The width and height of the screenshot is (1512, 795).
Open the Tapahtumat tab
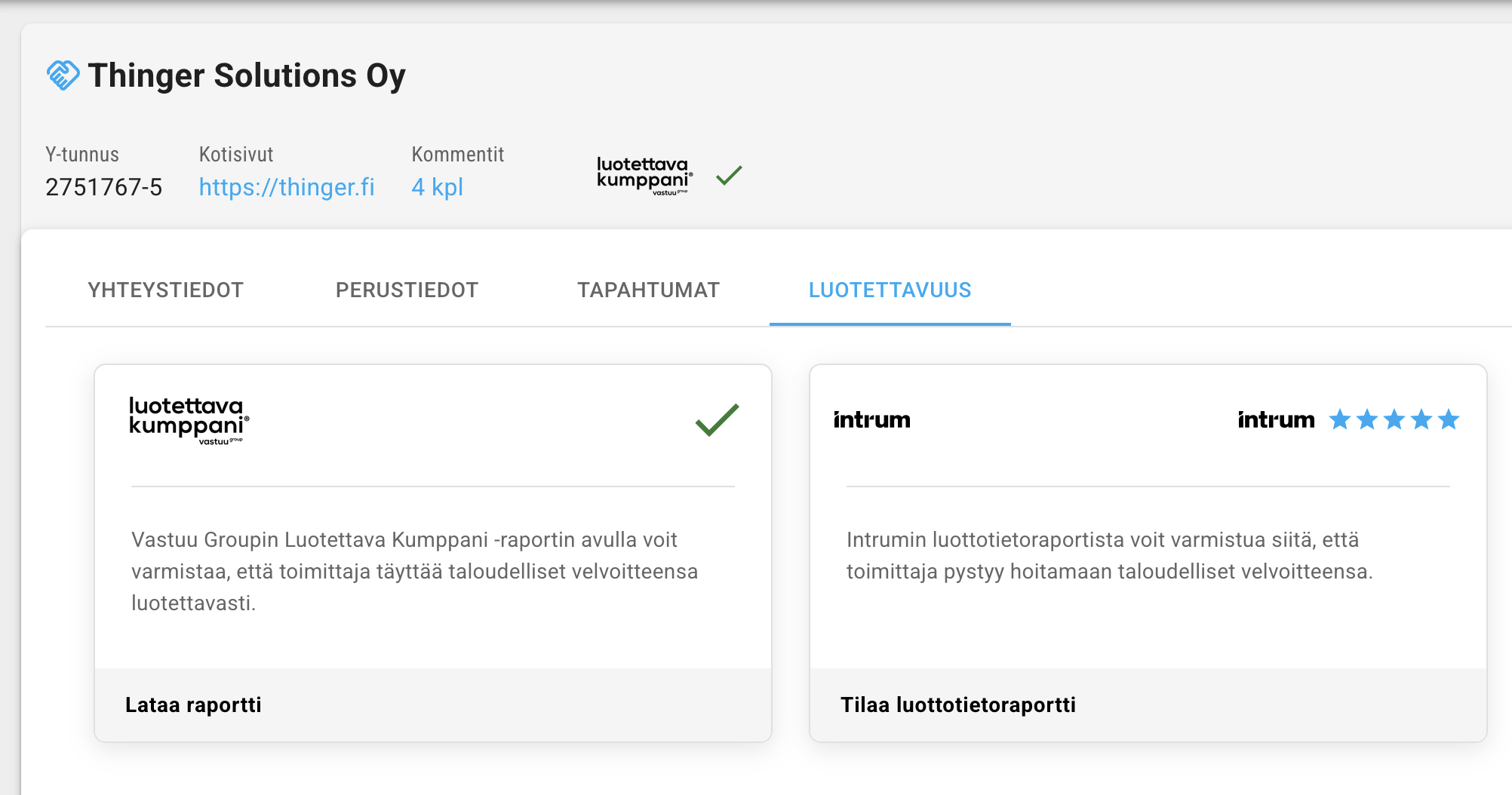(648, 290)
